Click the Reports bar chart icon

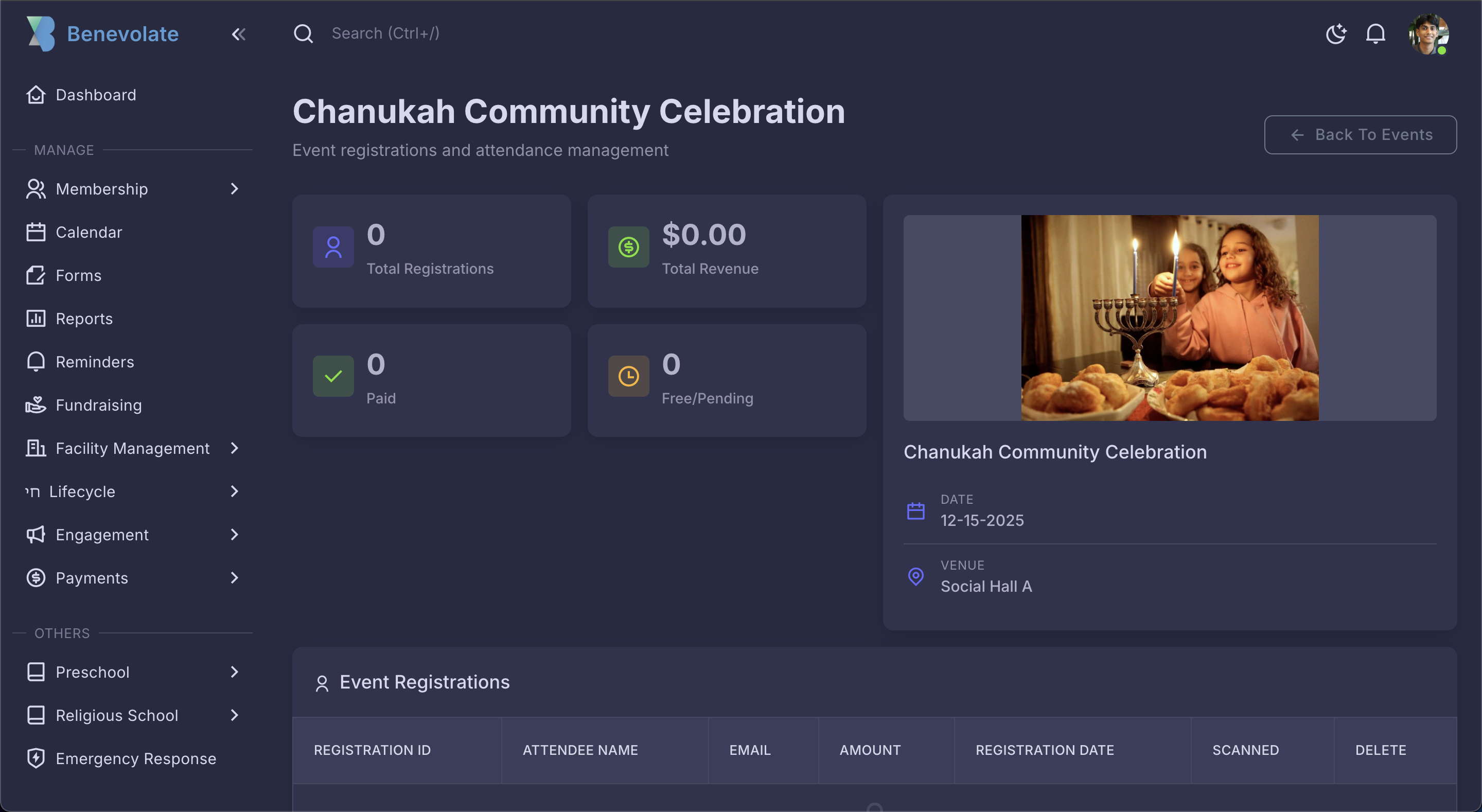tap(36, 318)
